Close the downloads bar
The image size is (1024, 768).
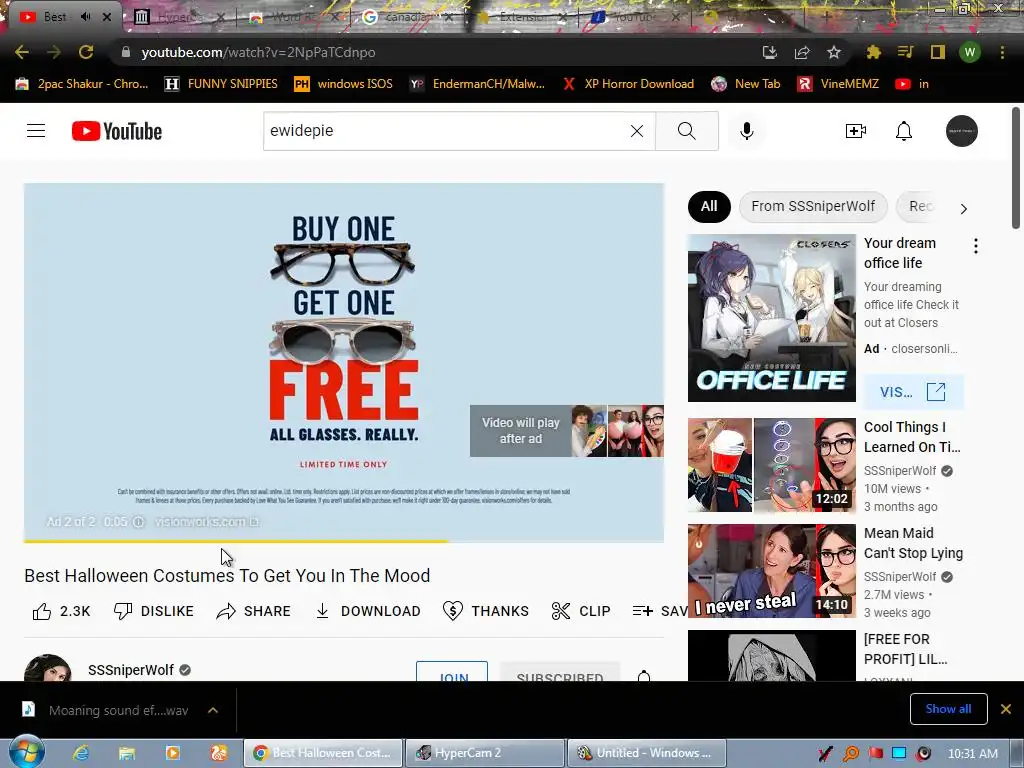1006,709
